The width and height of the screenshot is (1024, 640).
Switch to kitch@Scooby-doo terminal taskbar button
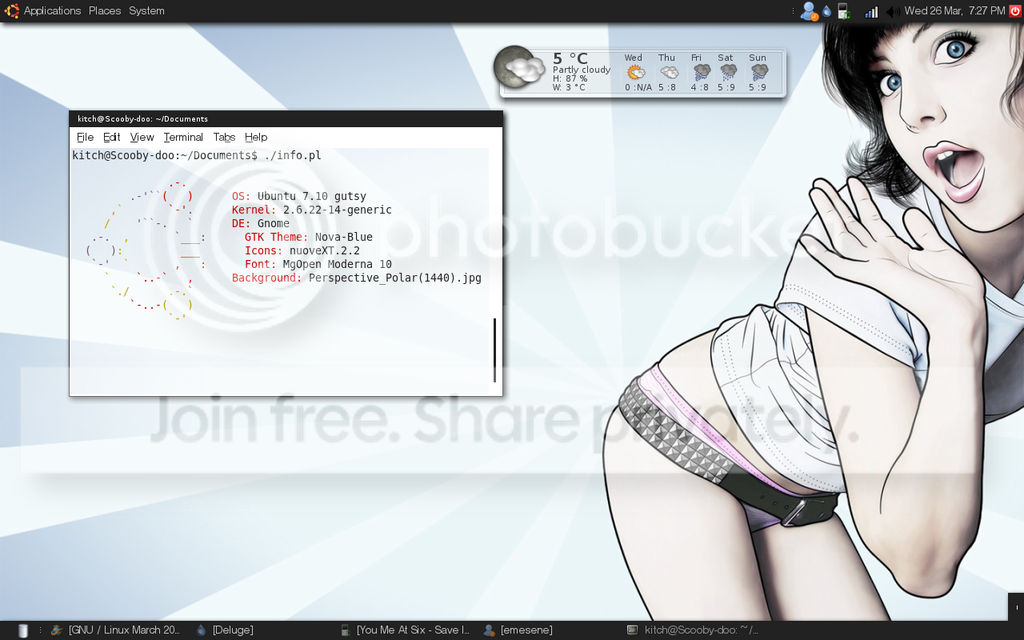tap(692, 630)
